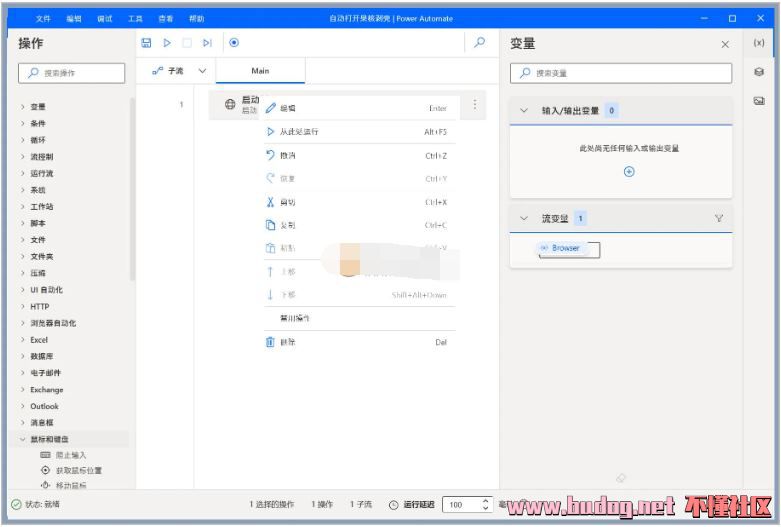Click the filter icon in 流变量 section
The height and width of the screenshot is (527, 781).
click(x=718, y=218)
